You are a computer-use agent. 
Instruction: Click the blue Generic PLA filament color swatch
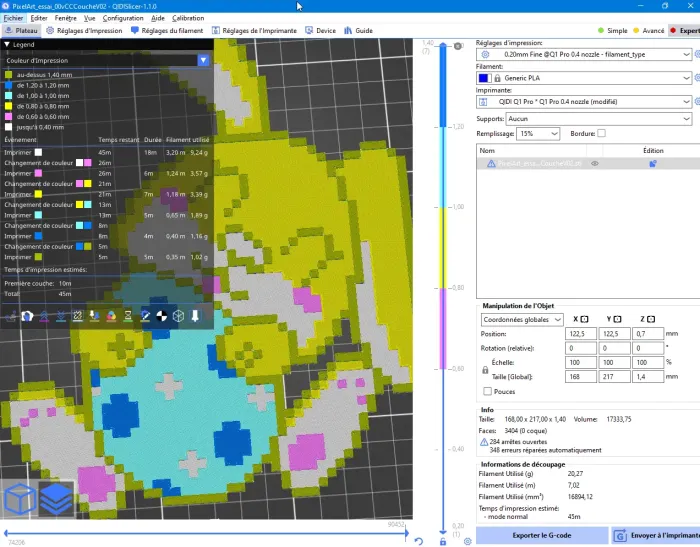click(x=483, y=78)
